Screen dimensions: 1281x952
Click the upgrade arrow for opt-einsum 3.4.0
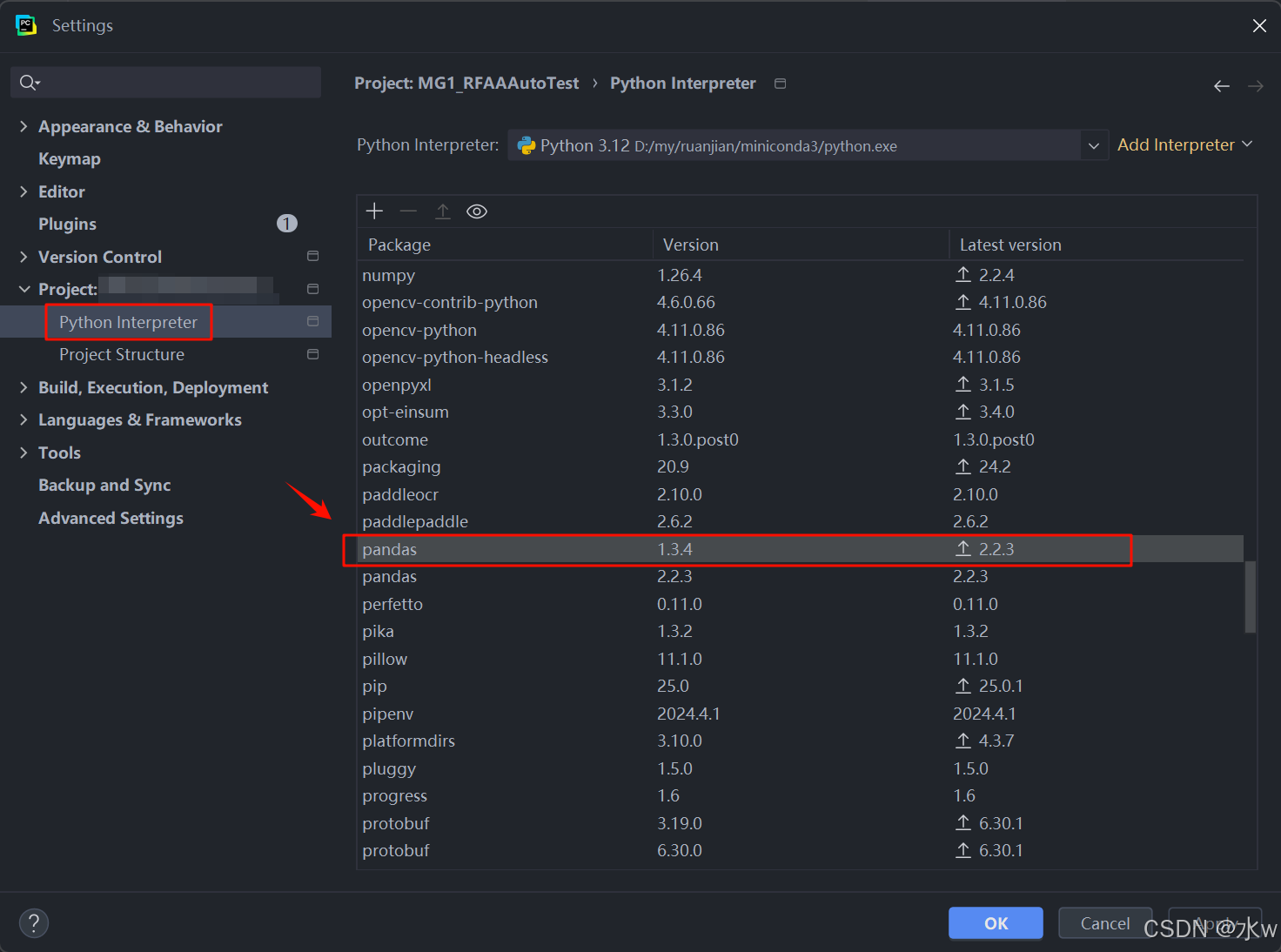click(963, 412)
